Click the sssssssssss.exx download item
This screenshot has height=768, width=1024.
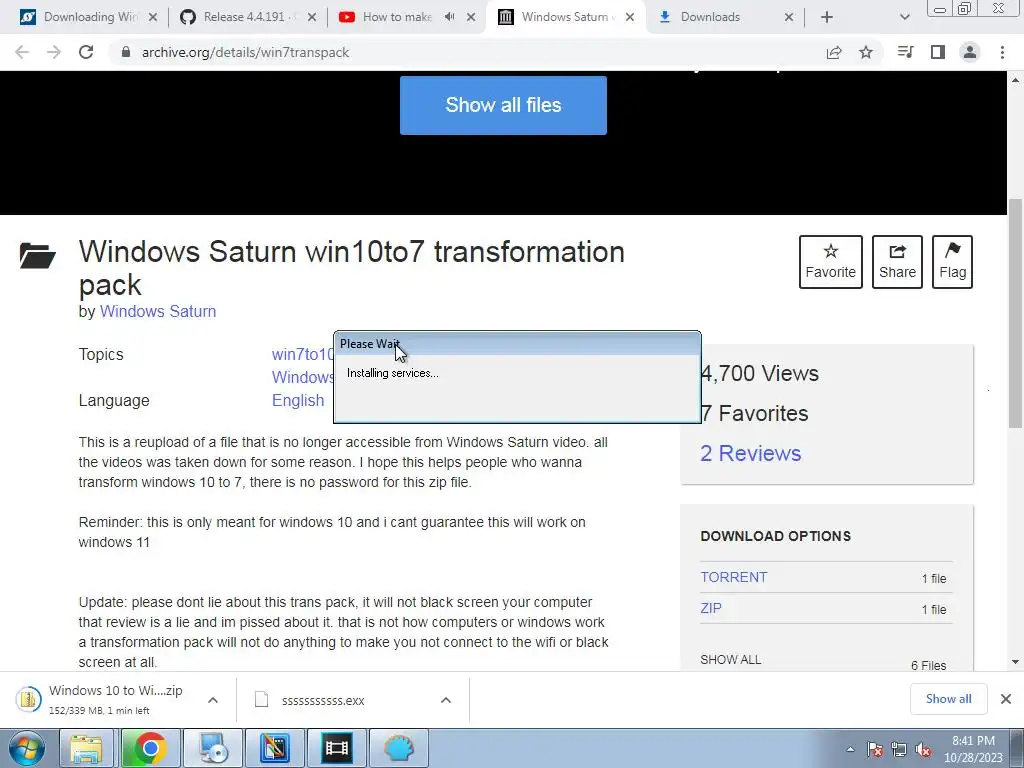[323, 700]
